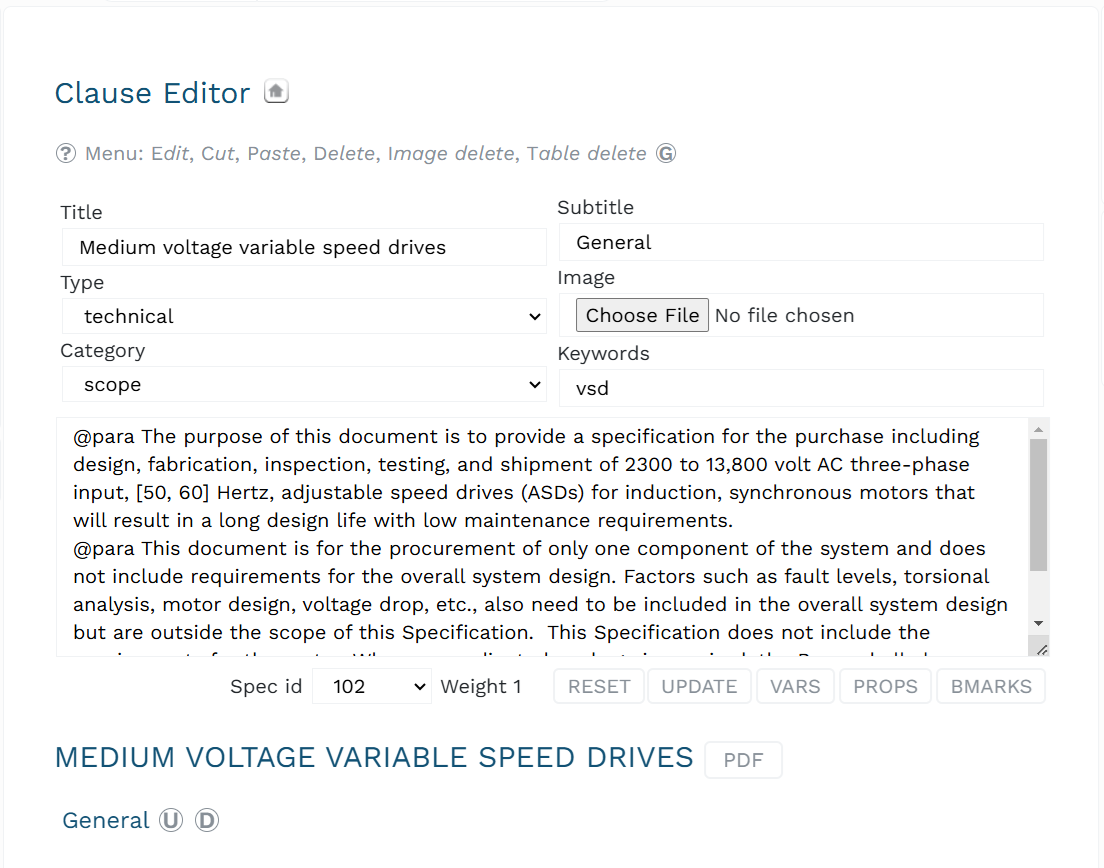Click the home icon beside Clause Editor
The height and width of the screenshot is (868, 1104).
[276, 92]
